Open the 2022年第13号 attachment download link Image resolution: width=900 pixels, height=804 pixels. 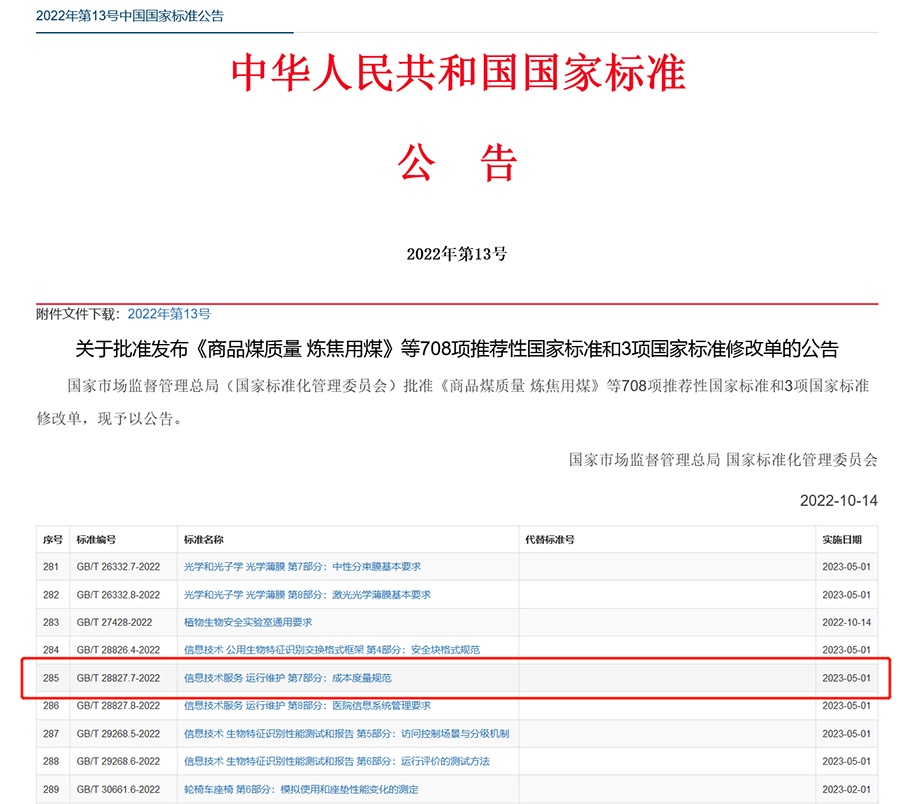point(169,314)
